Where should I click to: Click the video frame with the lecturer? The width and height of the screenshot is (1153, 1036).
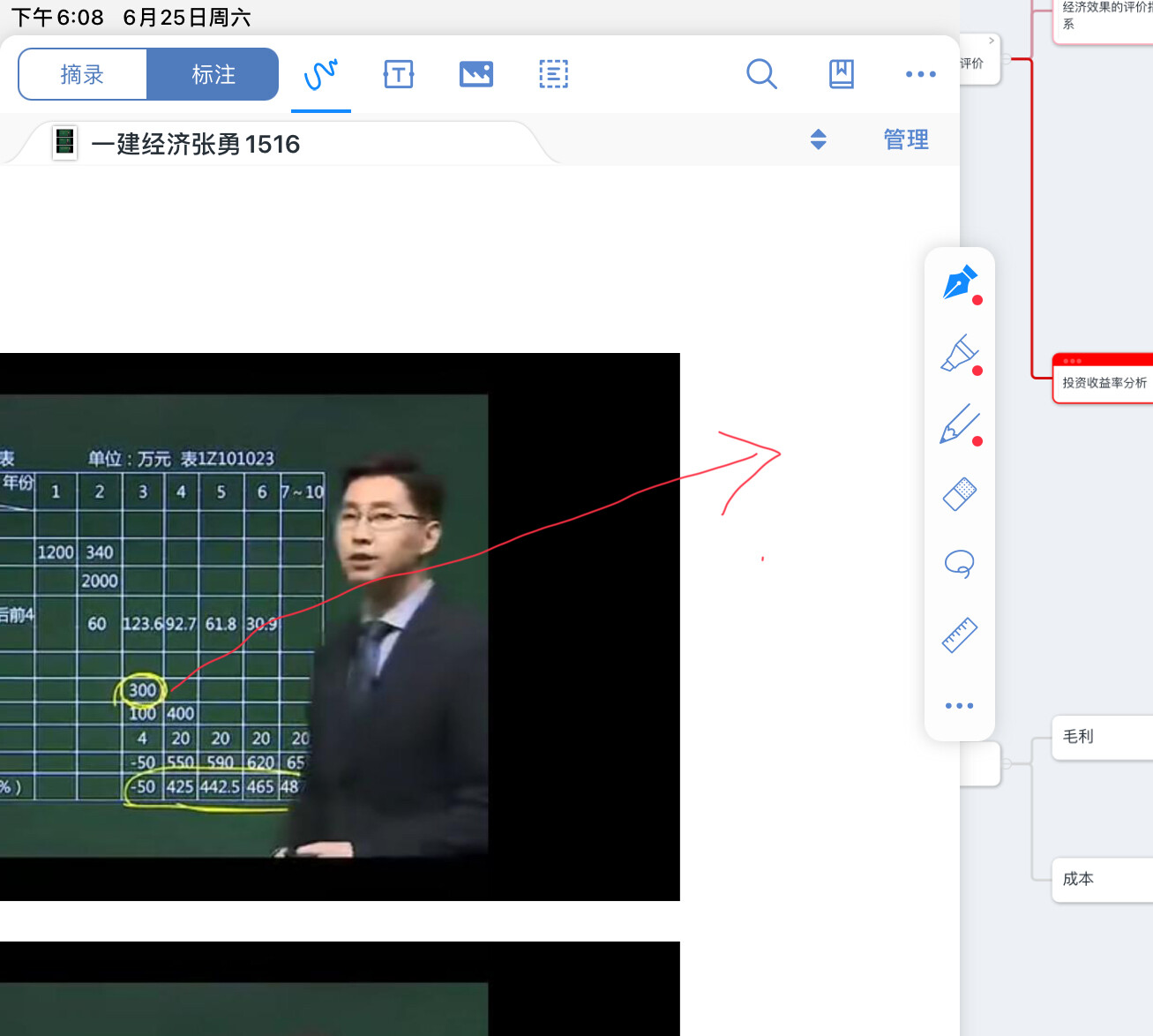click(x=340, y=627)
